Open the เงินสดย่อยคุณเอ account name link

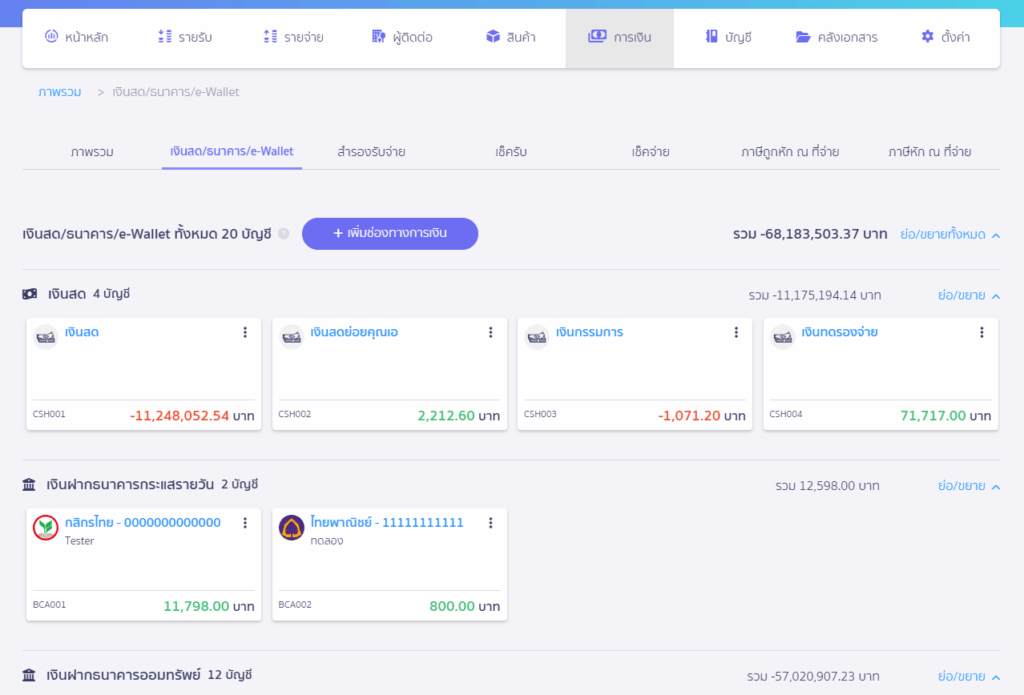point(354,332)
